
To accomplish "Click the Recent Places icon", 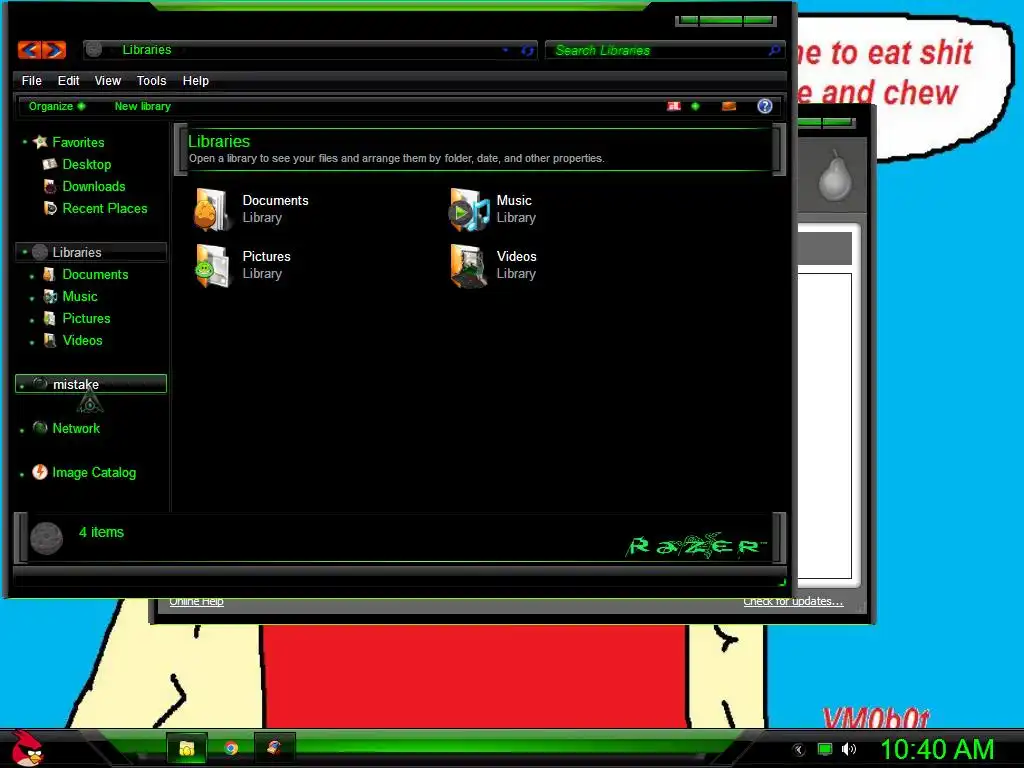I will (x=50, y=208).
